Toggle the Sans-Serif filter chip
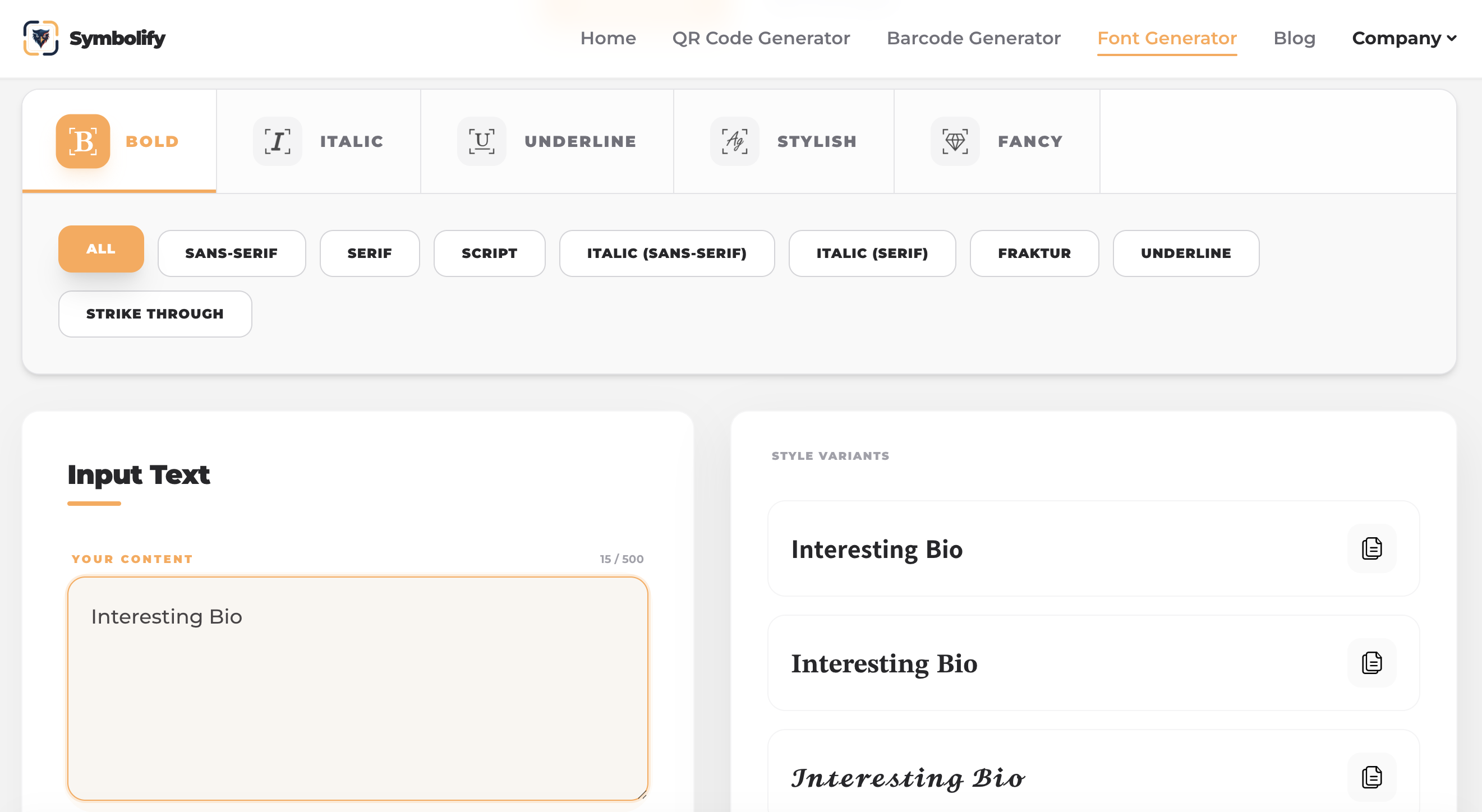The width and height of the screenshot is (1482, 812). click(x=231, y=253)
